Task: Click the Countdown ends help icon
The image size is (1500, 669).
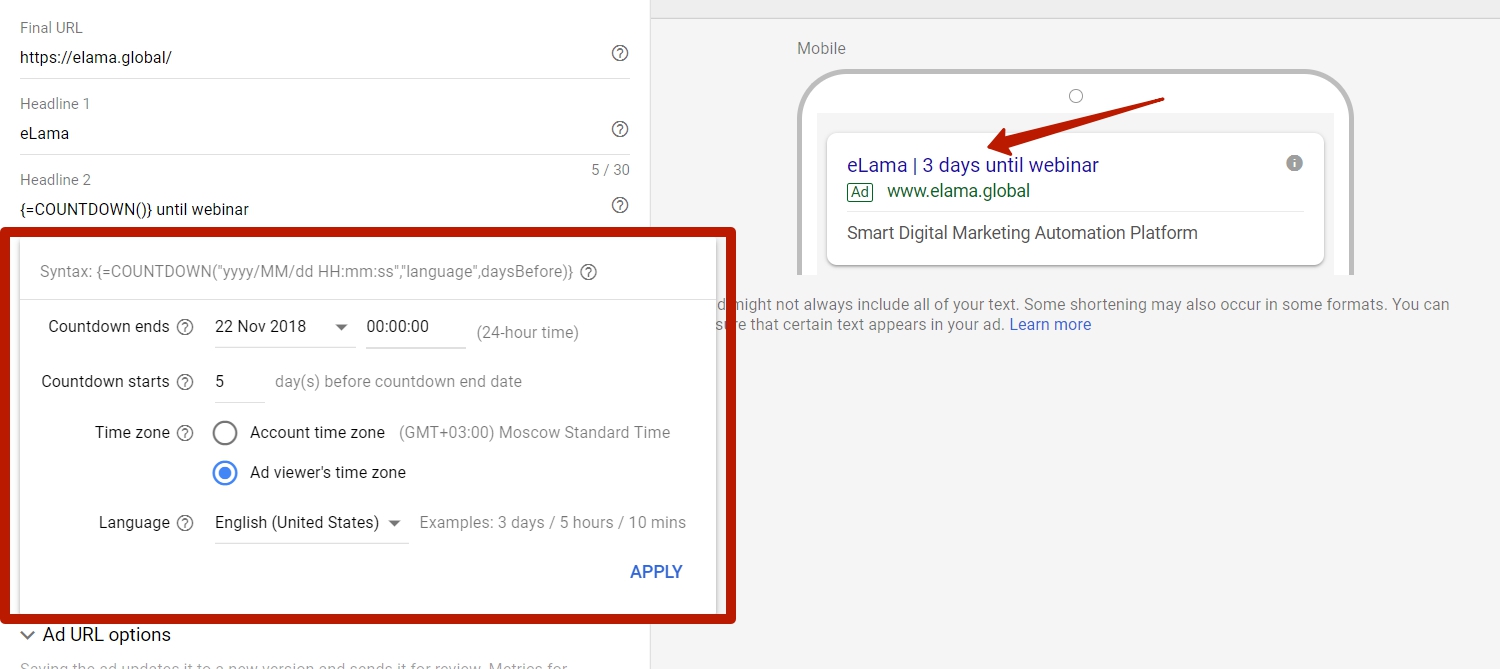Action: click(x=185, y=327)
